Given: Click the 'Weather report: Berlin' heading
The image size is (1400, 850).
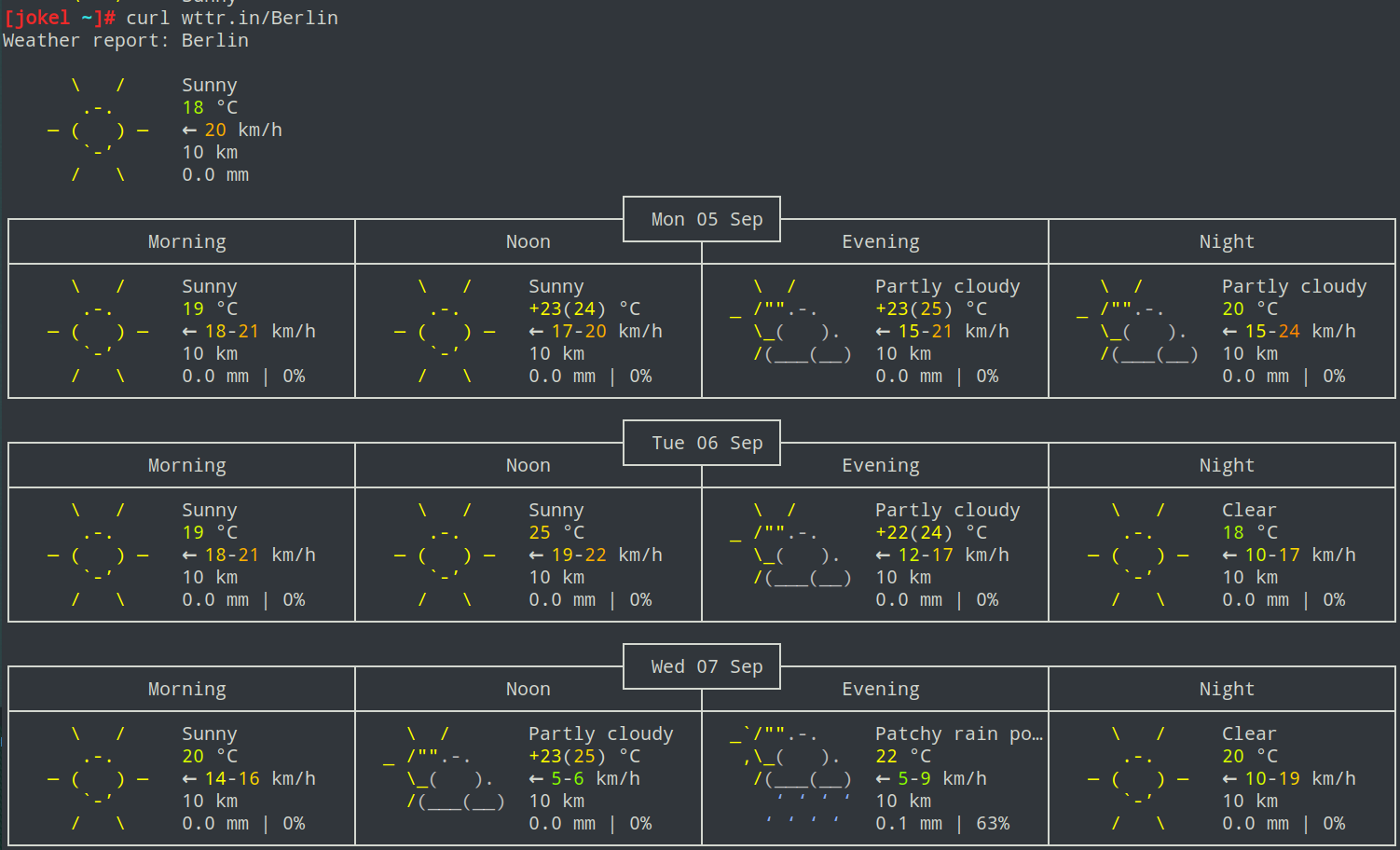Looking at the screenshot, I should 126,40.
